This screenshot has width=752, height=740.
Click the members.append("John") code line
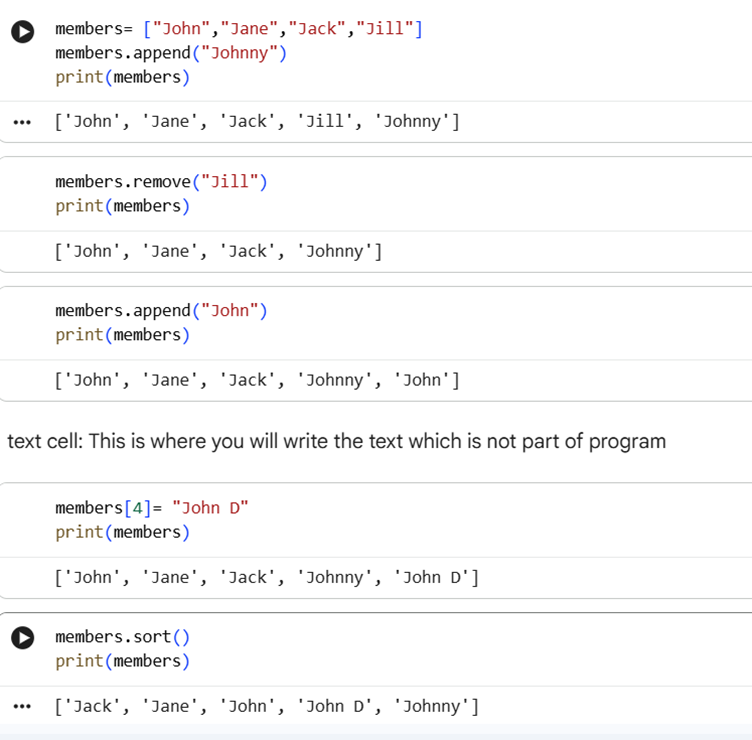pyautogui.click(x=161, y=310)
